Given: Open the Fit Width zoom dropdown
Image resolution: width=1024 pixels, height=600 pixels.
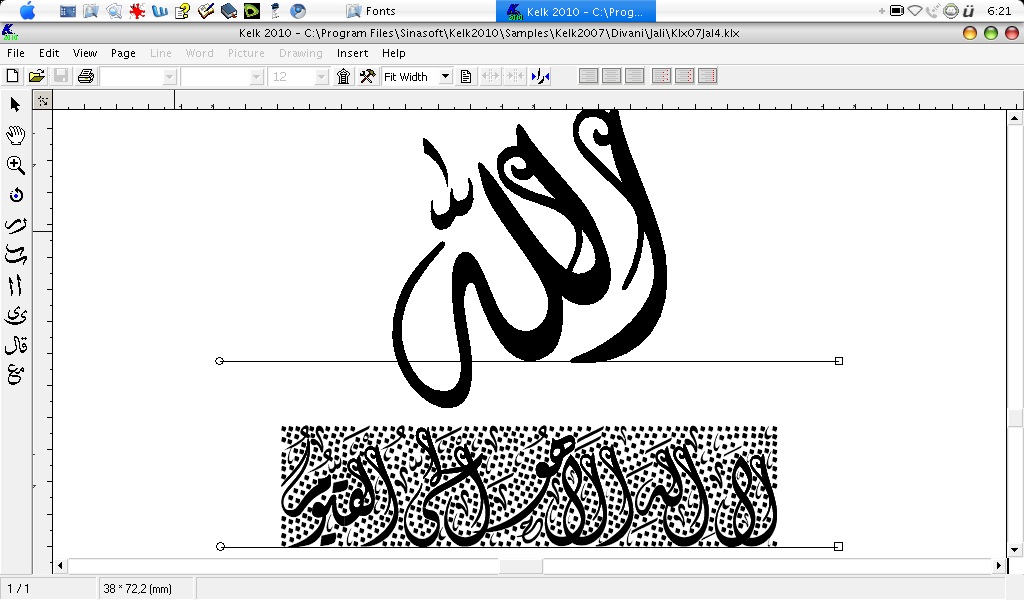Looking at the screenshot, I should pos(445,76).
